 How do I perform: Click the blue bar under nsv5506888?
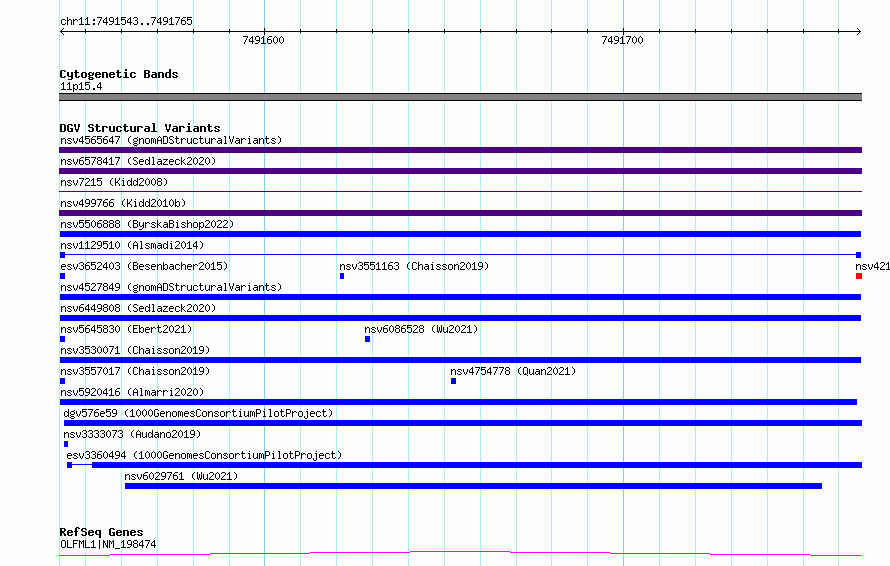click(x=460, y=234)
